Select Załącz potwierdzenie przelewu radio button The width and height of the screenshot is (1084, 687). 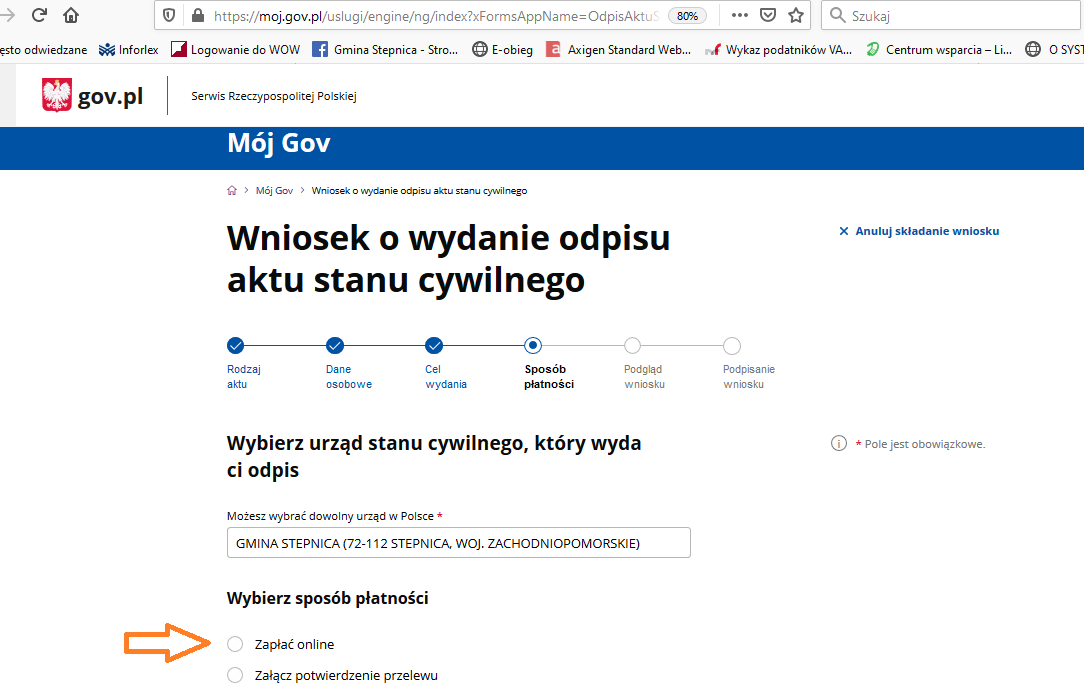tap(235, 675)
